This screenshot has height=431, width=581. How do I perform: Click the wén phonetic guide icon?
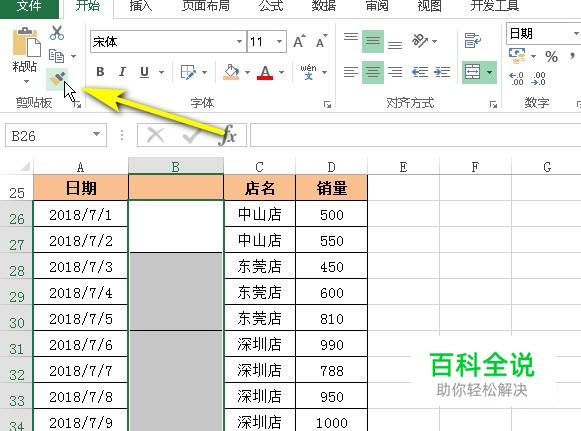pos(308,72)
